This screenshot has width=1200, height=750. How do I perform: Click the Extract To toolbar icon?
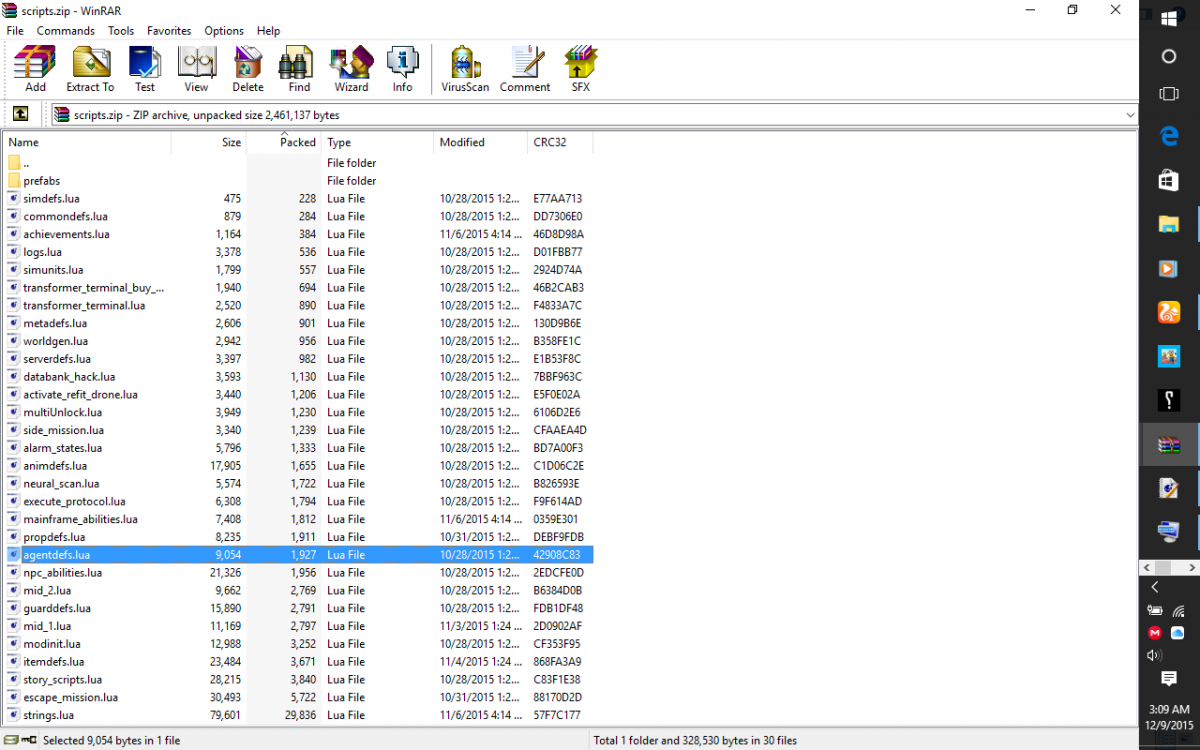(90, 69)
